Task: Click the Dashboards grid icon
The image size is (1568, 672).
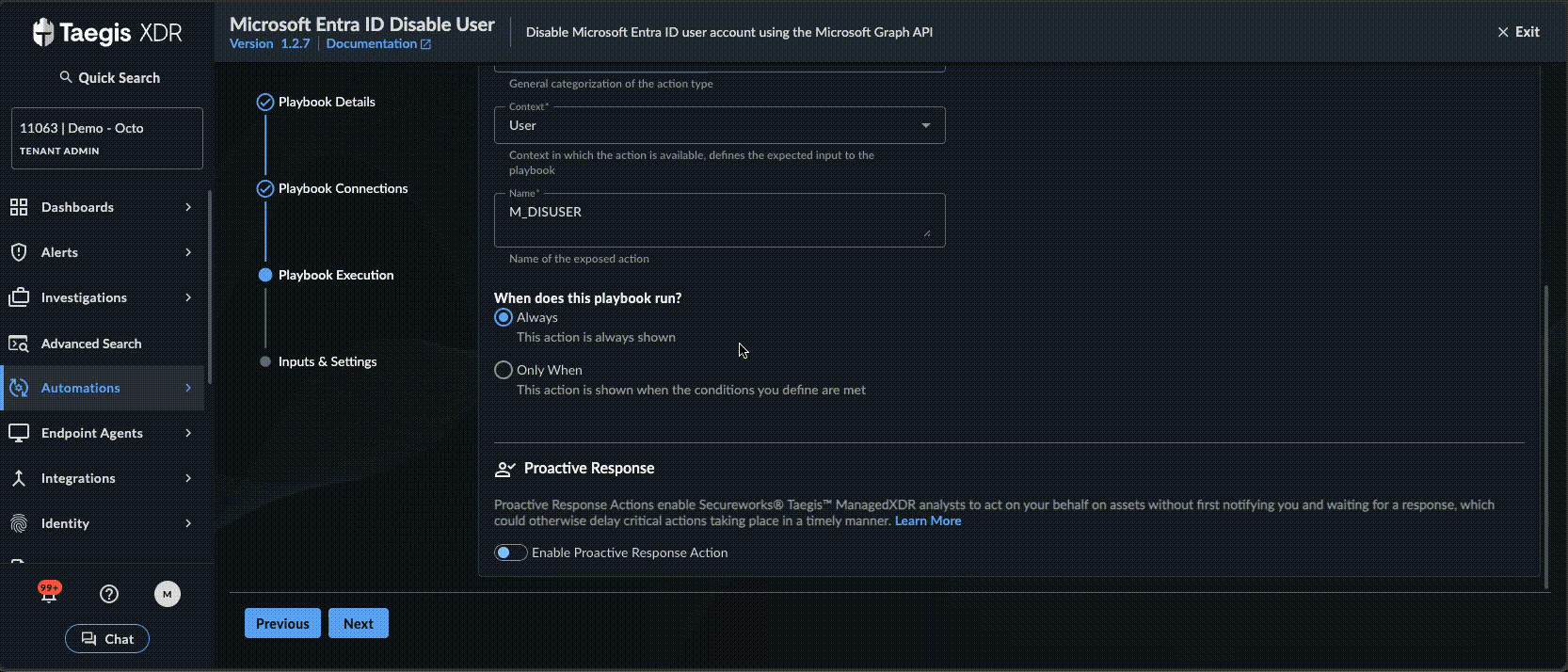Action: pyautogui.click(x=19, y=207)
